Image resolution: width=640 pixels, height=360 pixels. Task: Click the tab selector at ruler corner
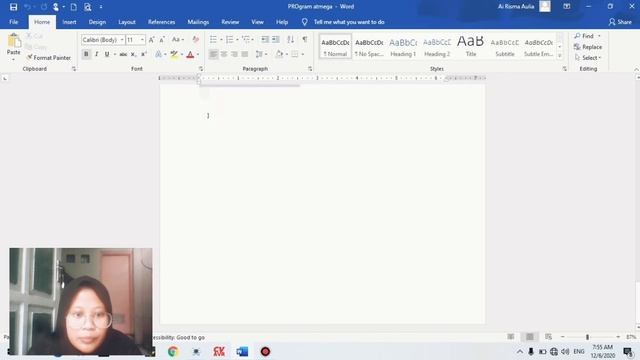click(5, 78)
